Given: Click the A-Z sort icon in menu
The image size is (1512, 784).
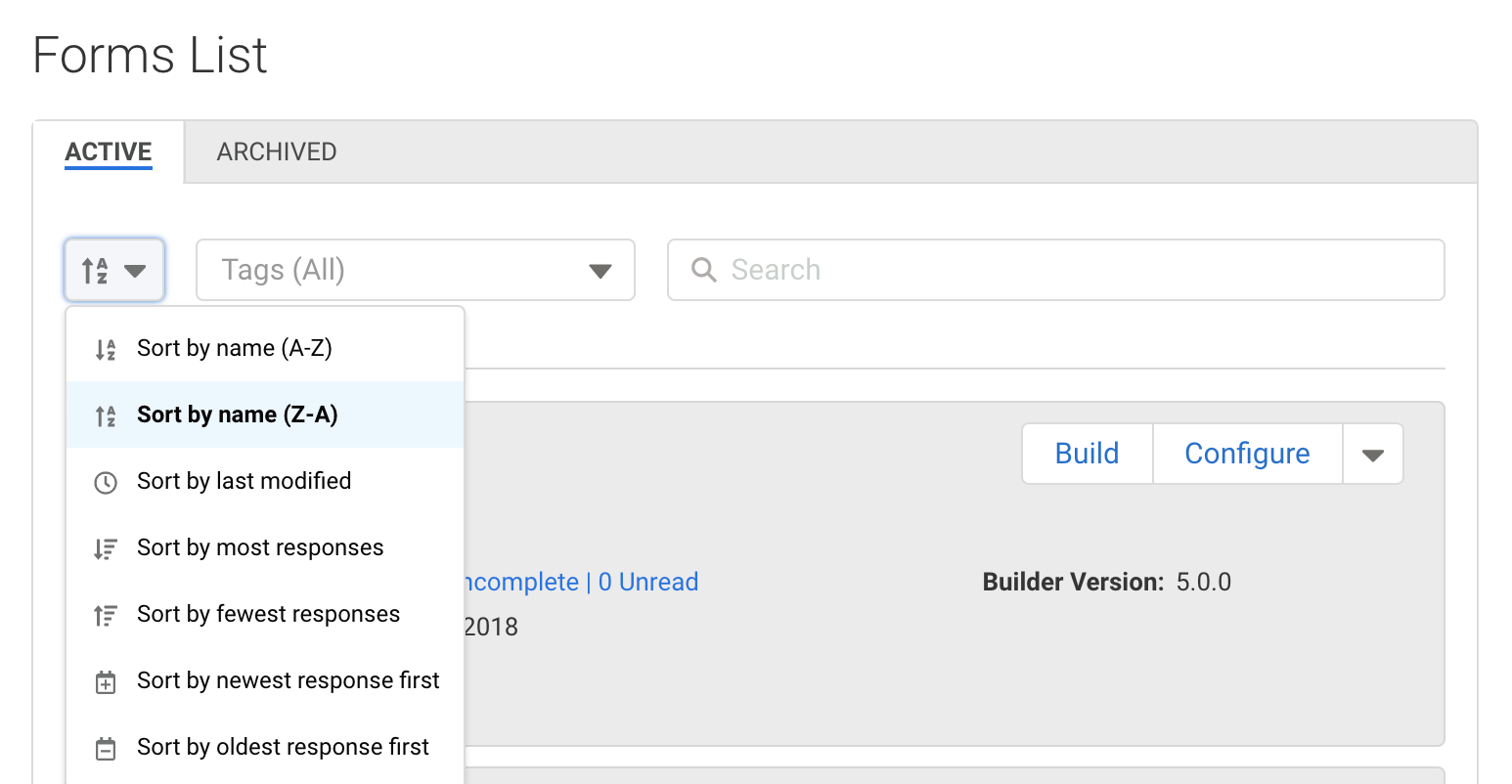Looking at the screenshot, I should [106, 349].
